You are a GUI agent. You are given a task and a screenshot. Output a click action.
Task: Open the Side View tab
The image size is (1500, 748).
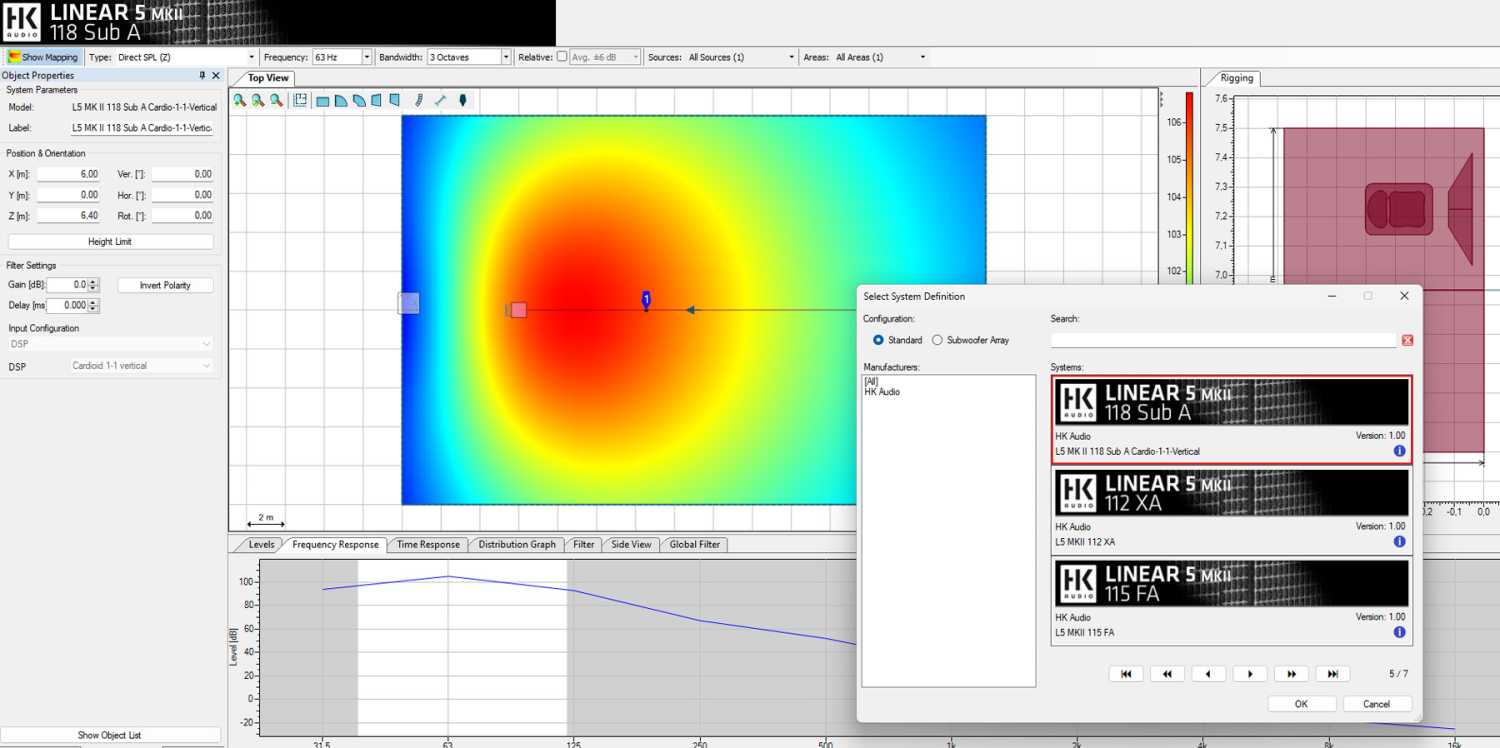click(631, 544)
